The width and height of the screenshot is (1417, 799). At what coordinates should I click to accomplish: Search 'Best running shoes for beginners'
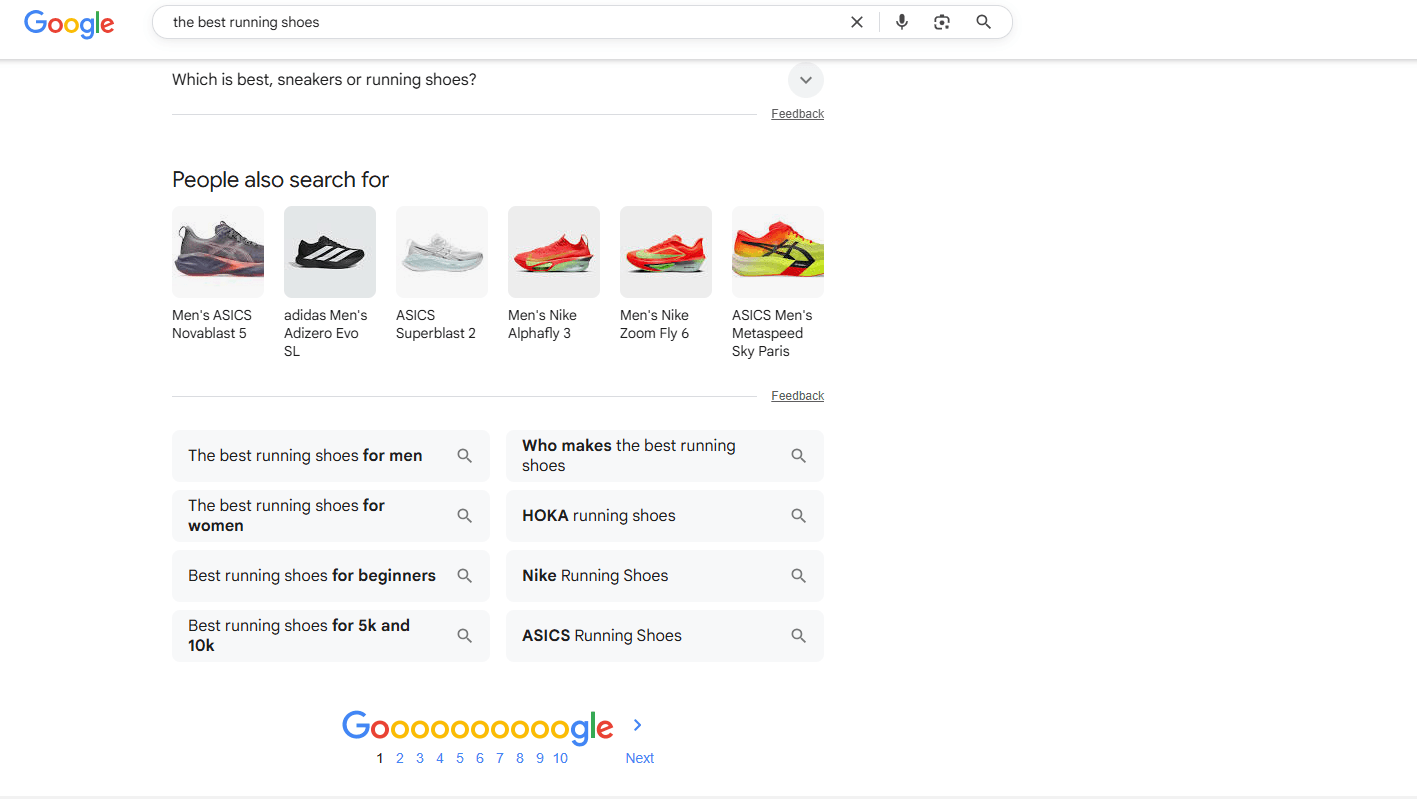pos(331,576)
